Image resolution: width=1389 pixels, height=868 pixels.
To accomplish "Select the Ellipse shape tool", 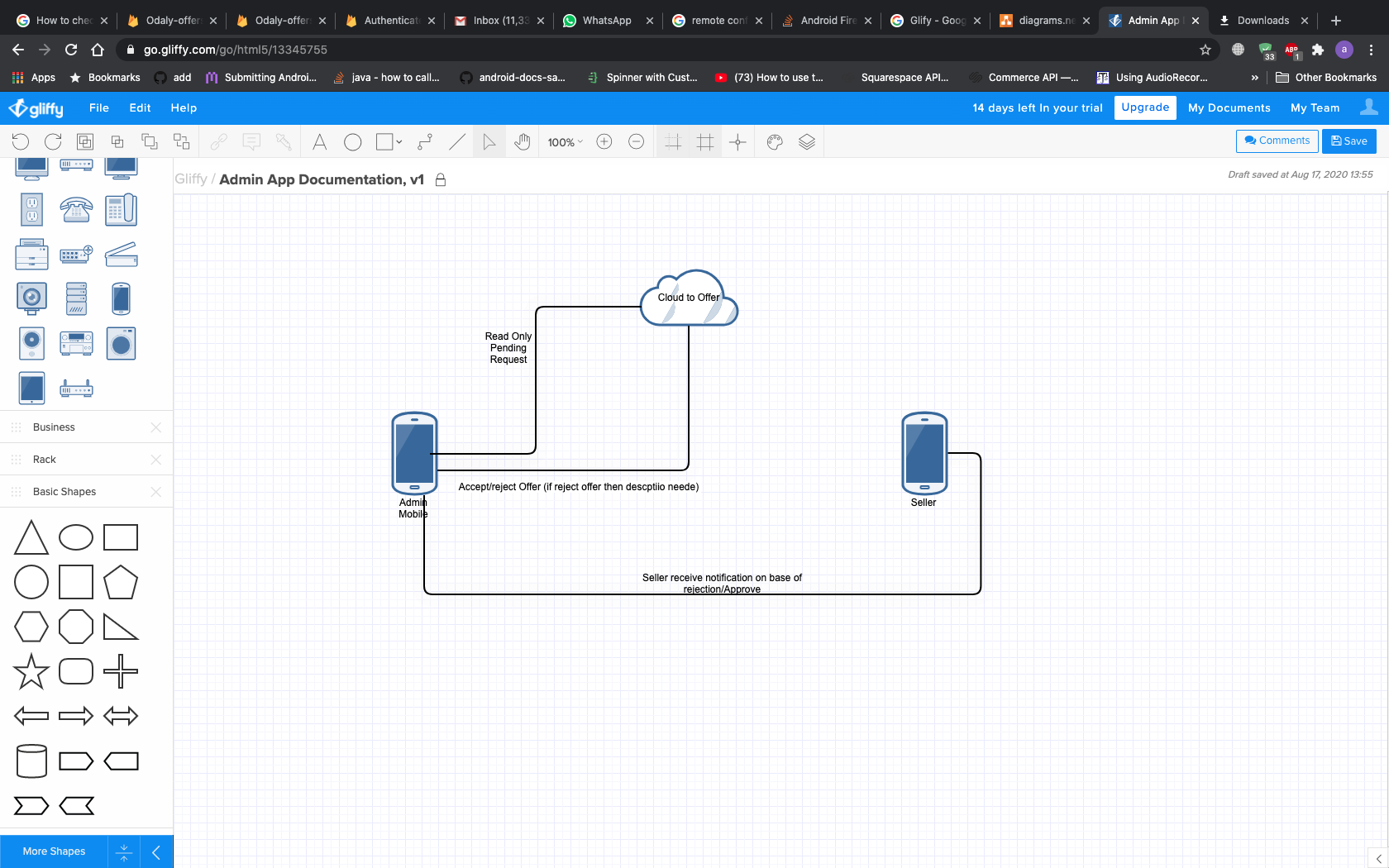I will click(353, 142).
